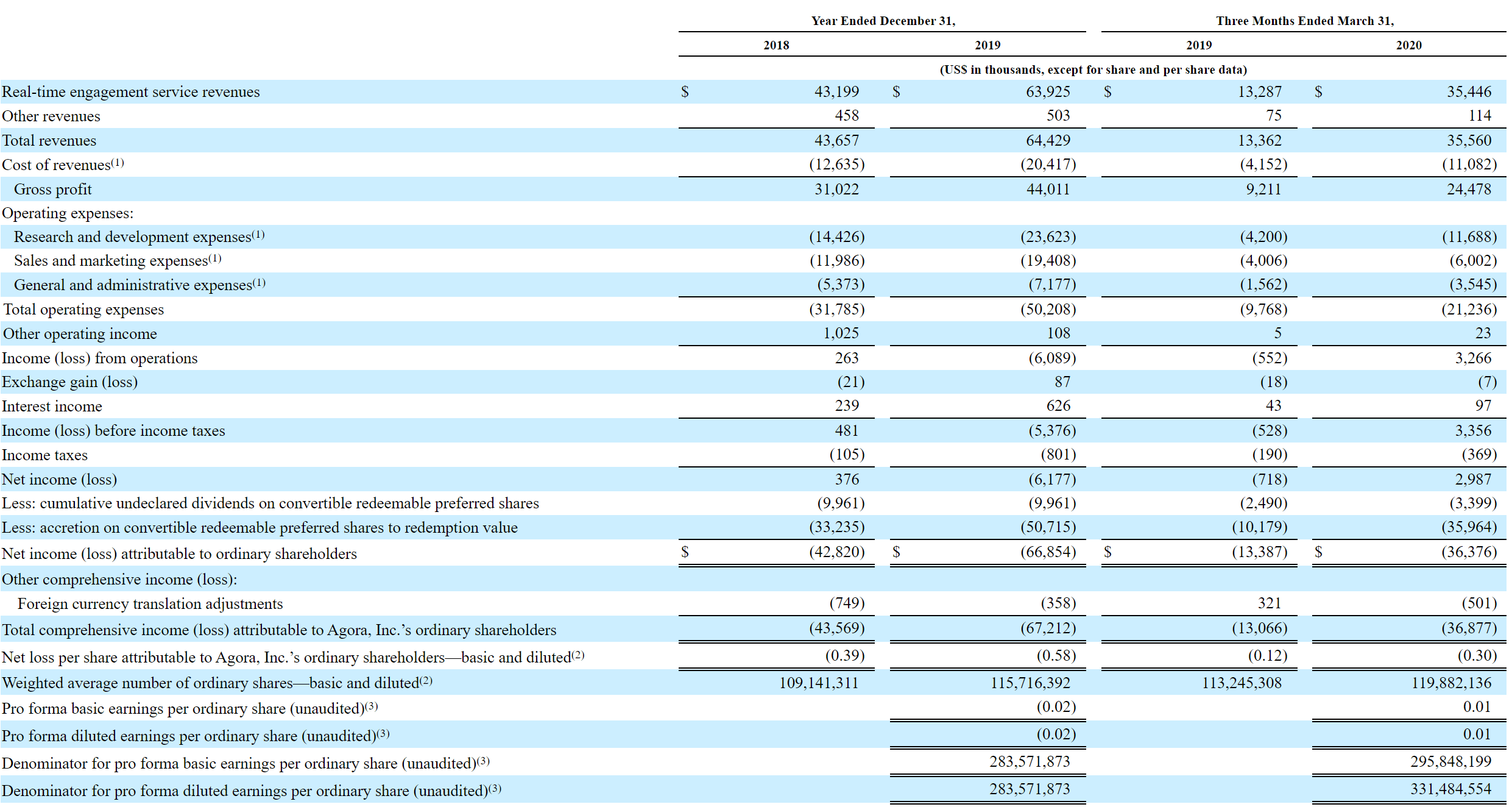Click Foreign currency translation adjustments label
The width and height of the screenshot is (1512, 807).
150,604
